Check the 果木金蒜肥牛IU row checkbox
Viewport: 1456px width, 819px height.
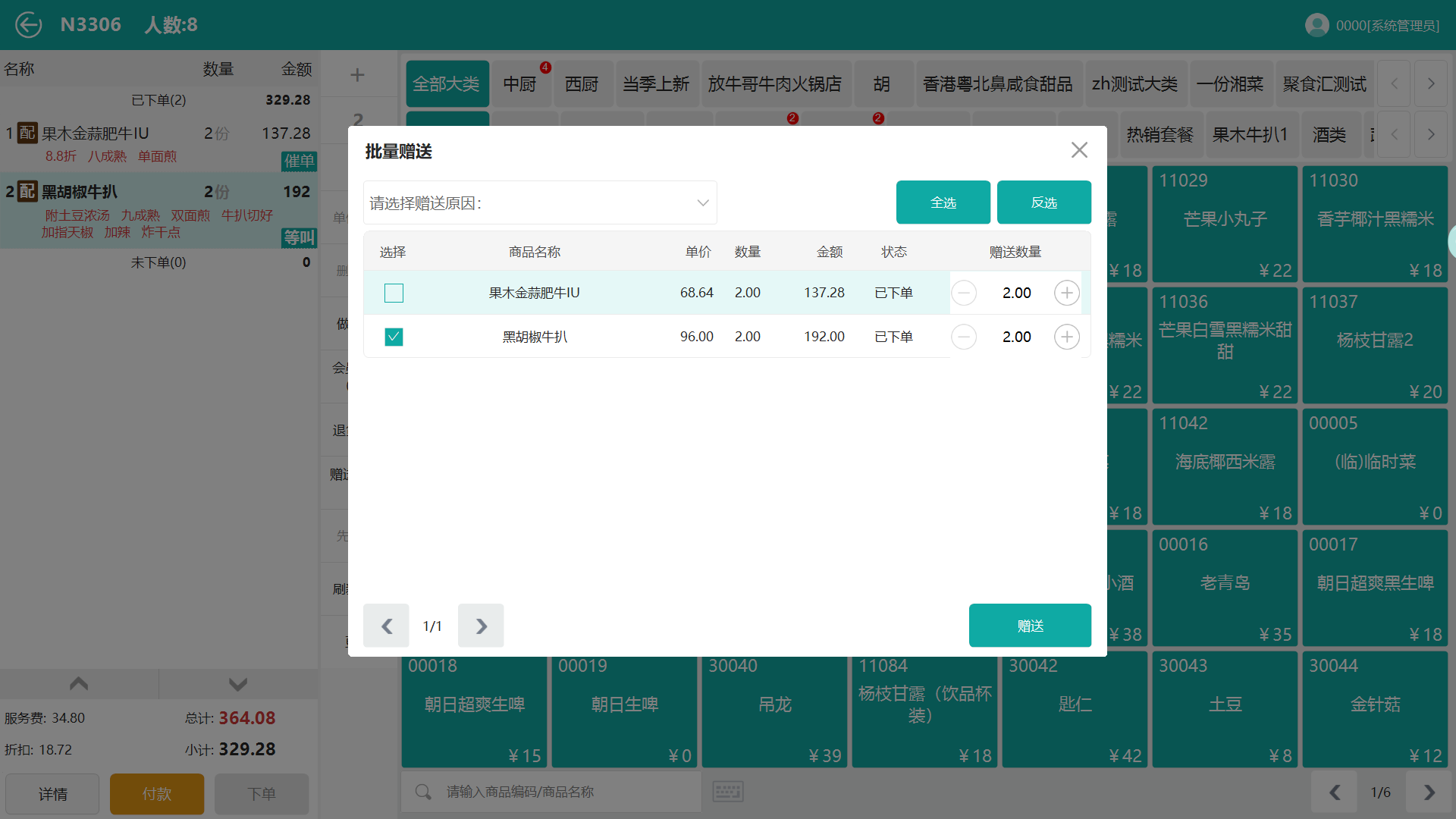pyautogui.click(x=394, y=293)
